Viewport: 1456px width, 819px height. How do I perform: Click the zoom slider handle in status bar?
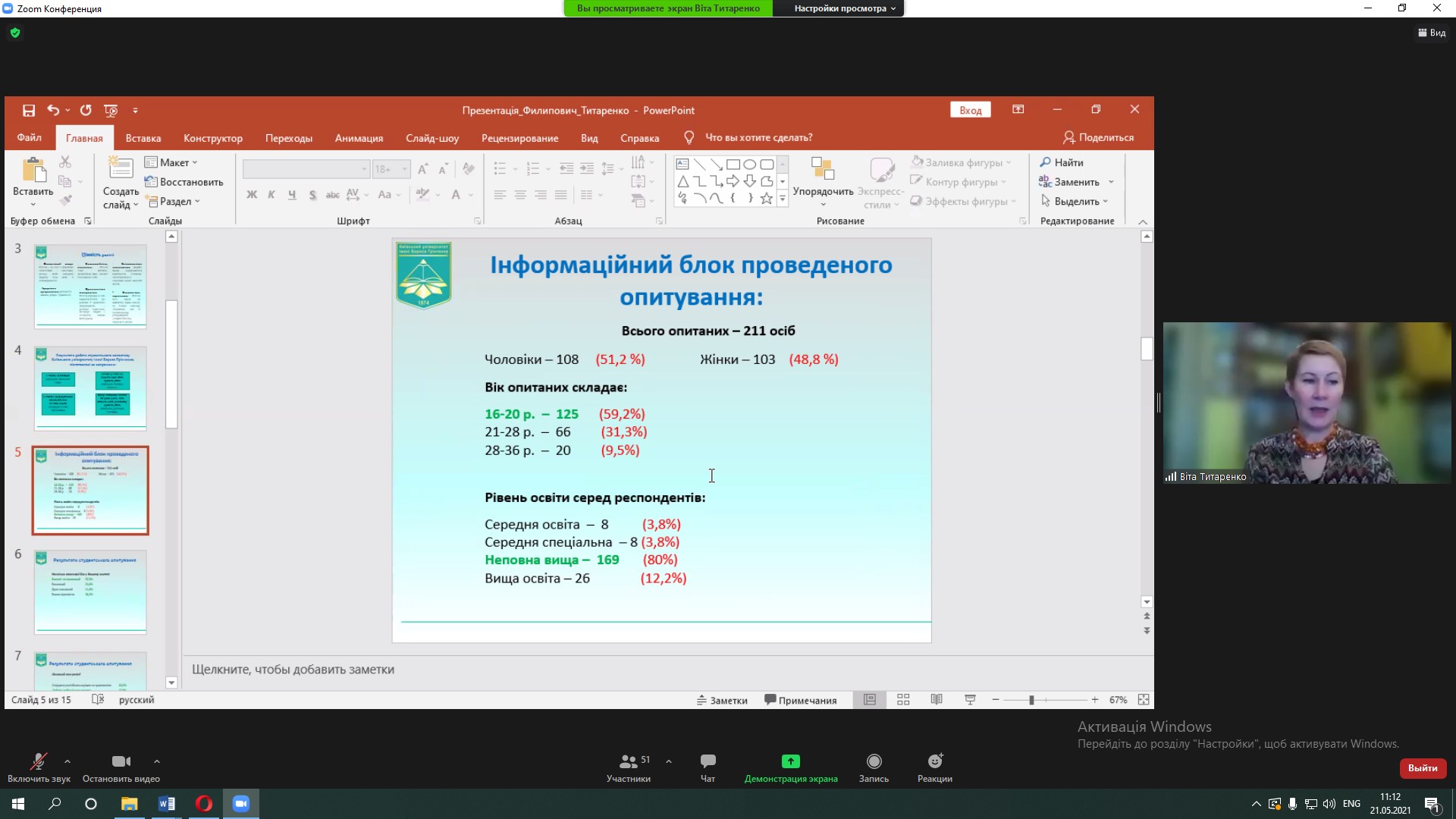click(x=1031, y=700)
